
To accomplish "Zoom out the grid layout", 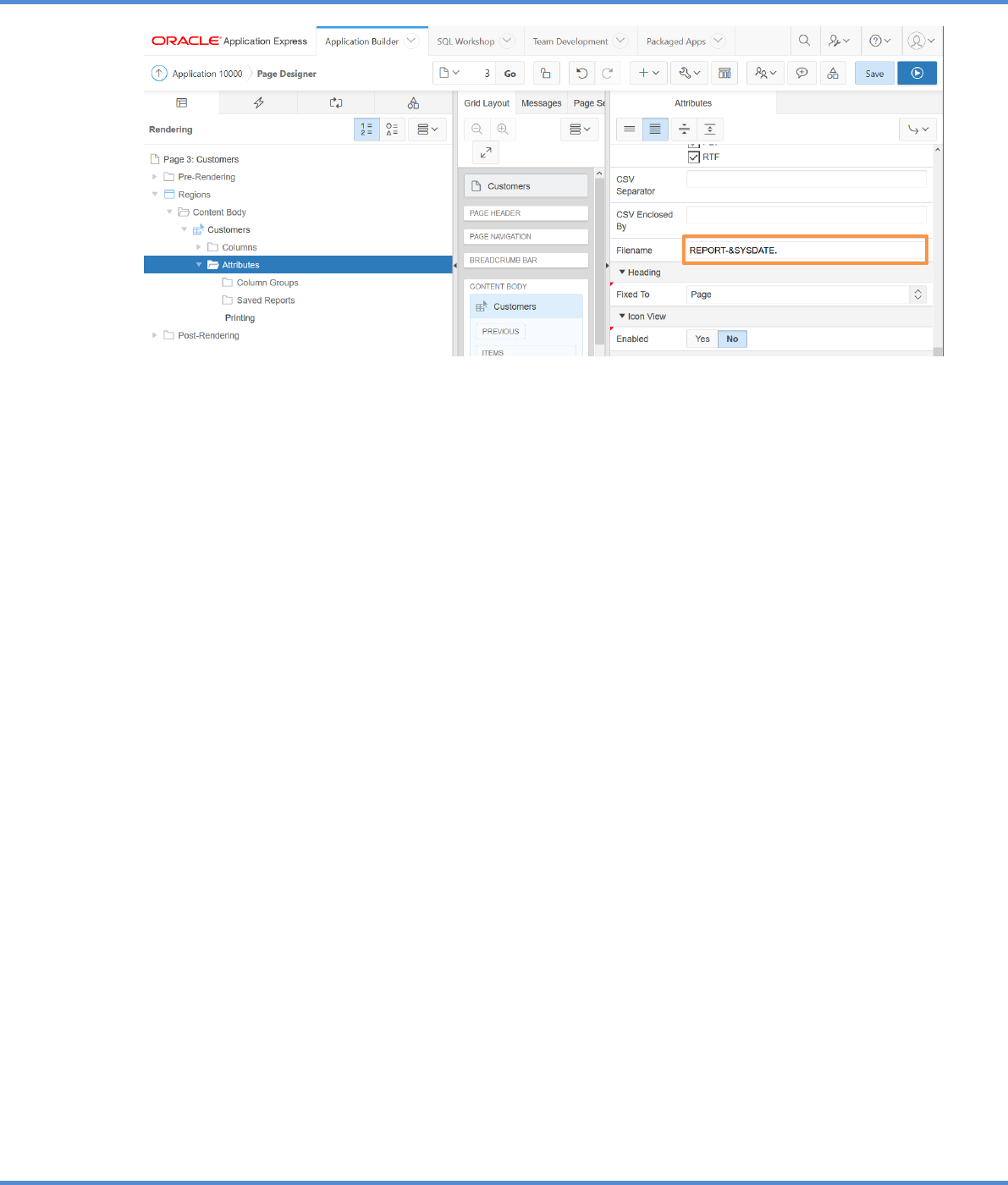I will [477, 130].
